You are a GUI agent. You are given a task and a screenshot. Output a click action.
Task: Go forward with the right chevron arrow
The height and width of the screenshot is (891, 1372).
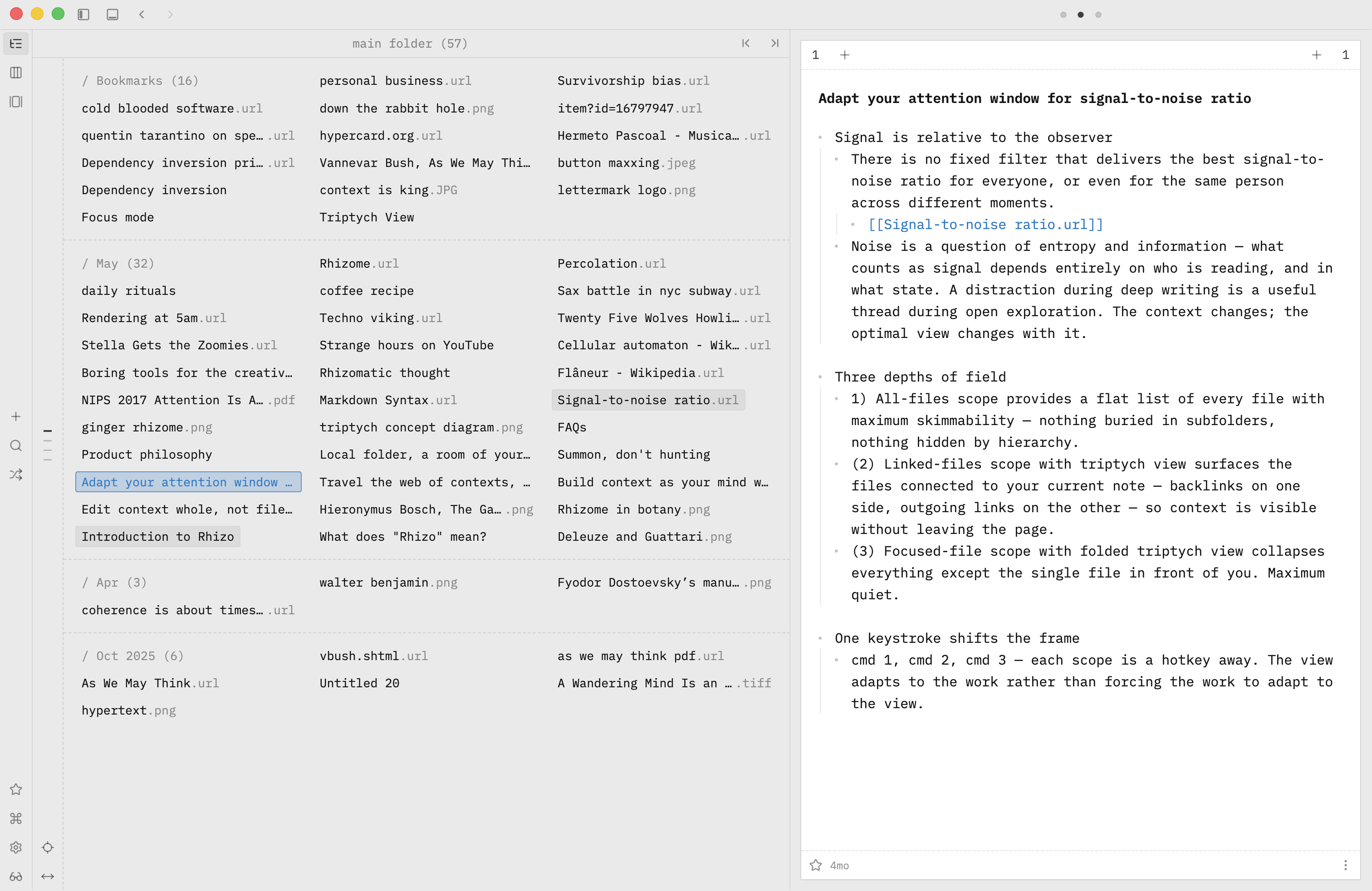tap(170, 15)
